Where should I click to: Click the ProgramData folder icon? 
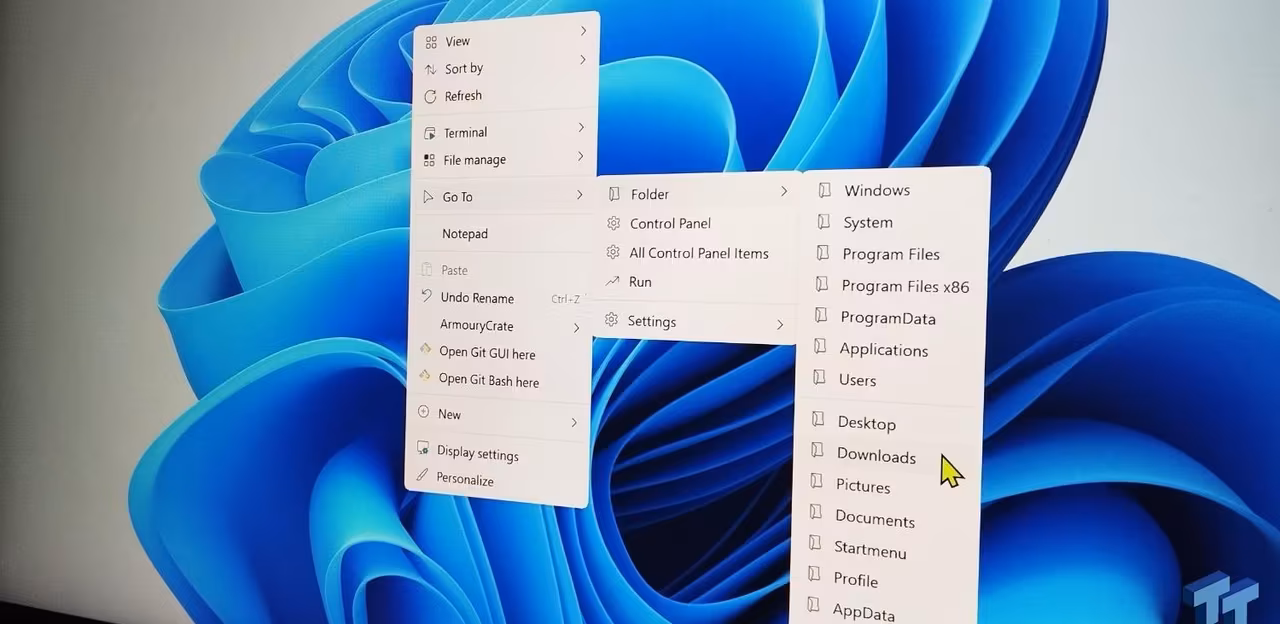[821, 316]
